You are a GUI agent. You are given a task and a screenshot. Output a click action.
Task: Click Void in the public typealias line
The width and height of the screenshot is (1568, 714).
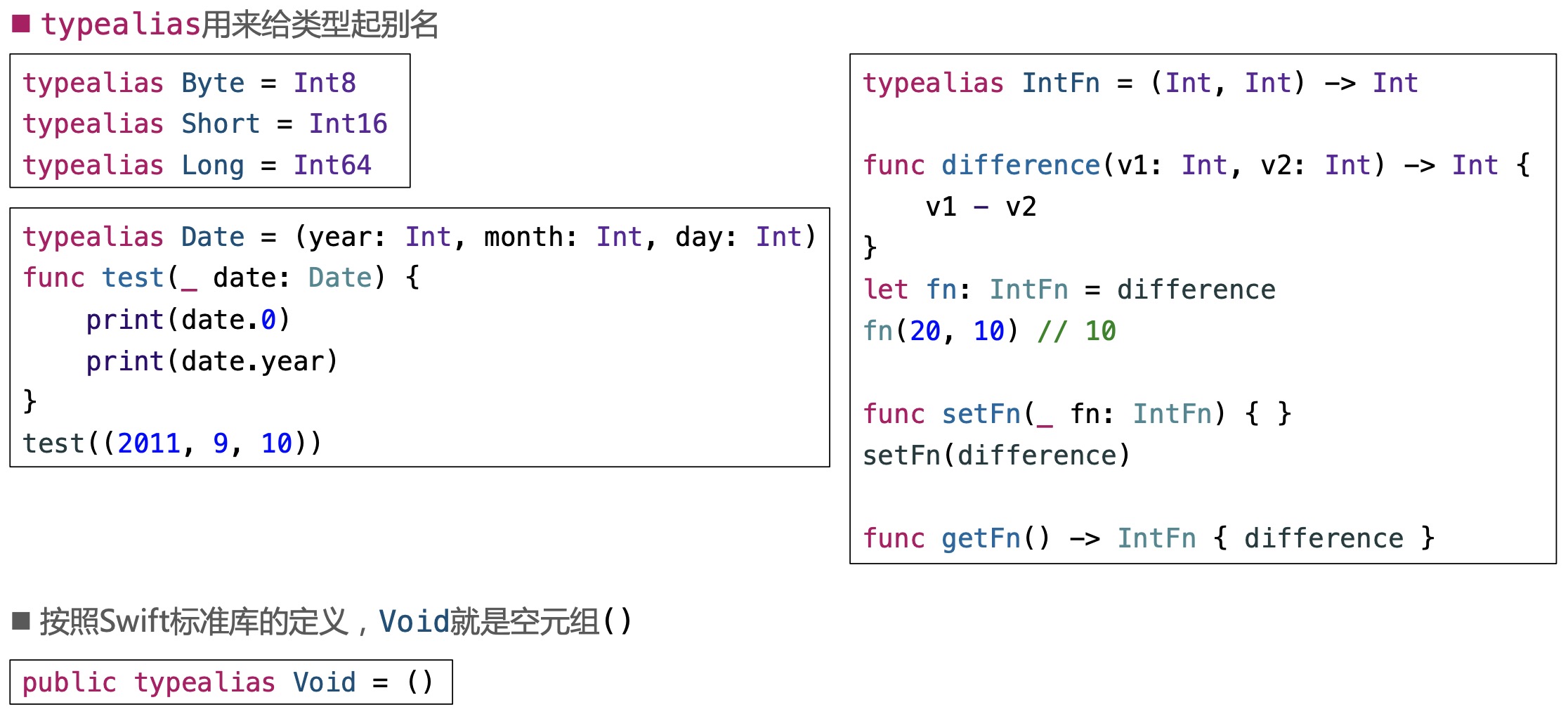pyautogui.click(x=325, y=682)
